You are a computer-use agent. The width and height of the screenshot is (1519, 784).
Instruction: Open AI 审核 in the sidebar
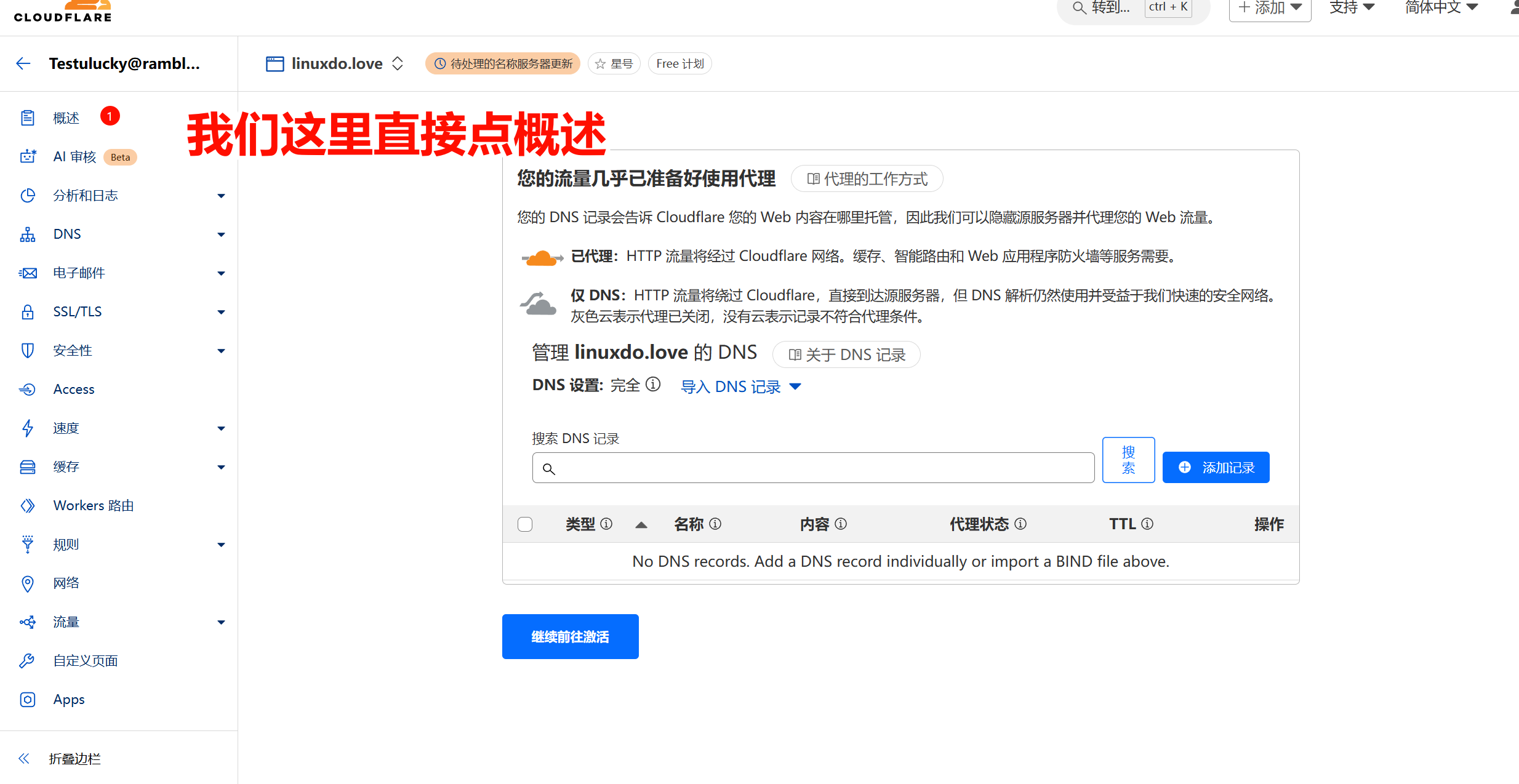(75, 156)
